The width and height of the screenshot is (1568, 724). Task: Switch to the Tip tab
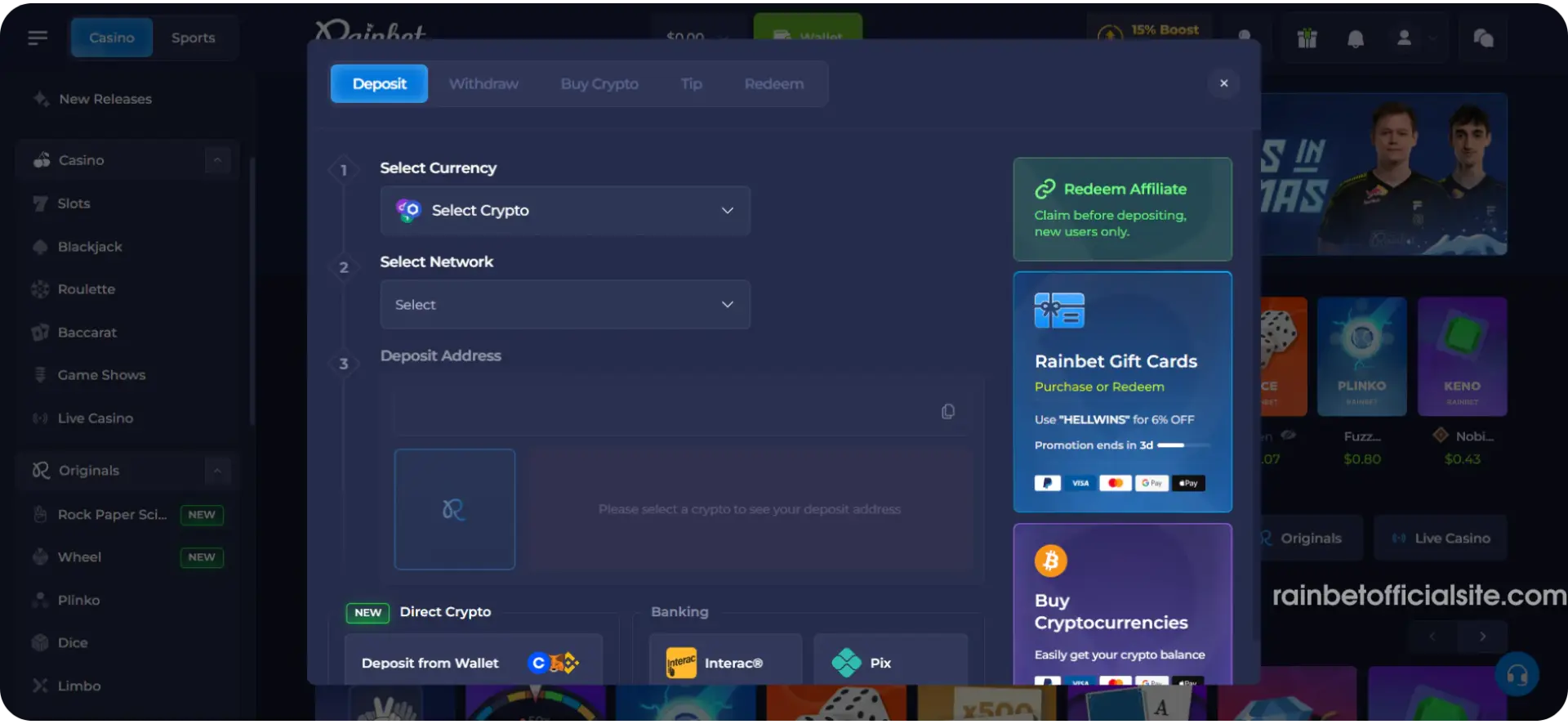click(691, 84)
